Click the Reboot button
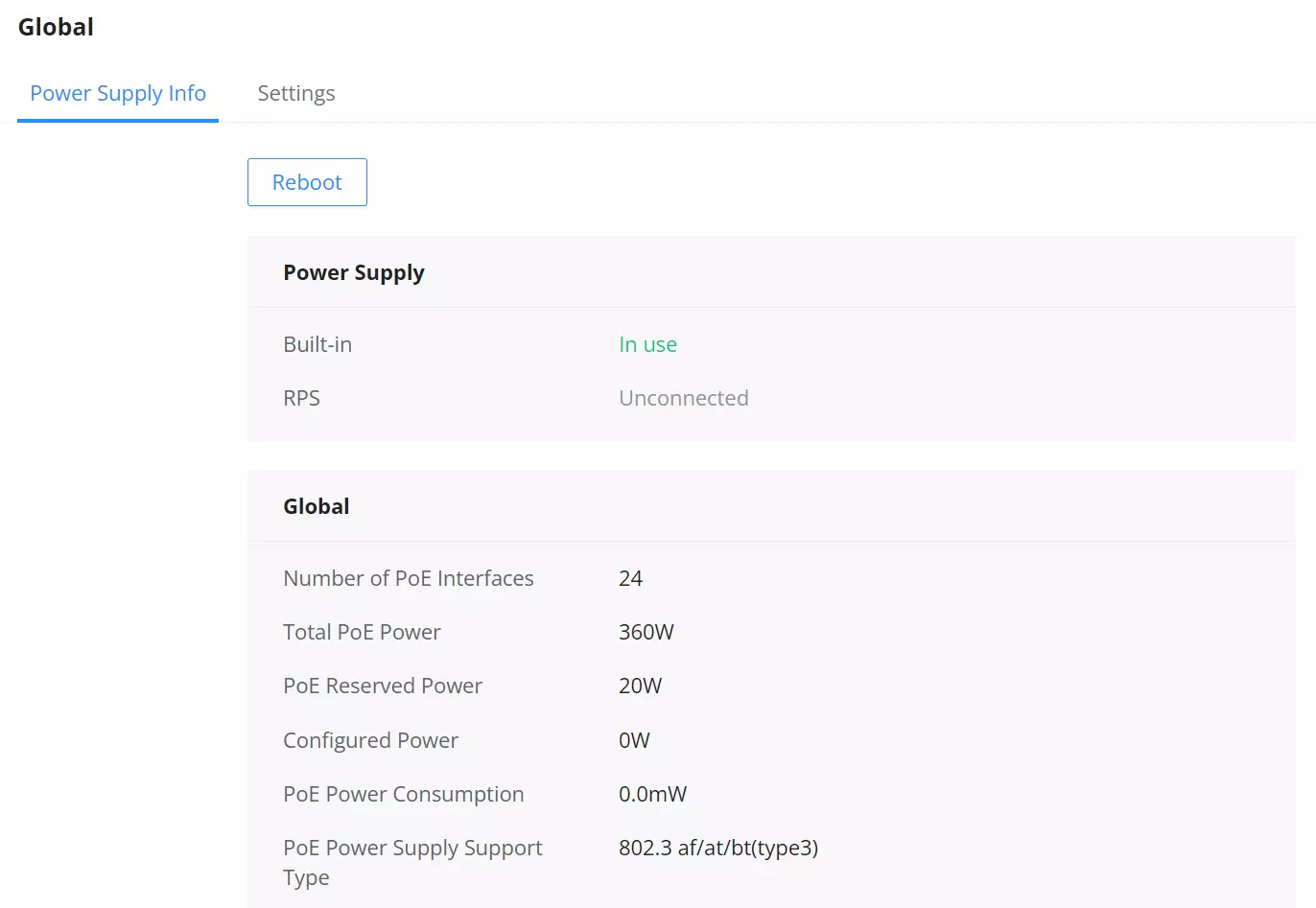The width and height of the screenshot is (1316, 908). point(307,182)
